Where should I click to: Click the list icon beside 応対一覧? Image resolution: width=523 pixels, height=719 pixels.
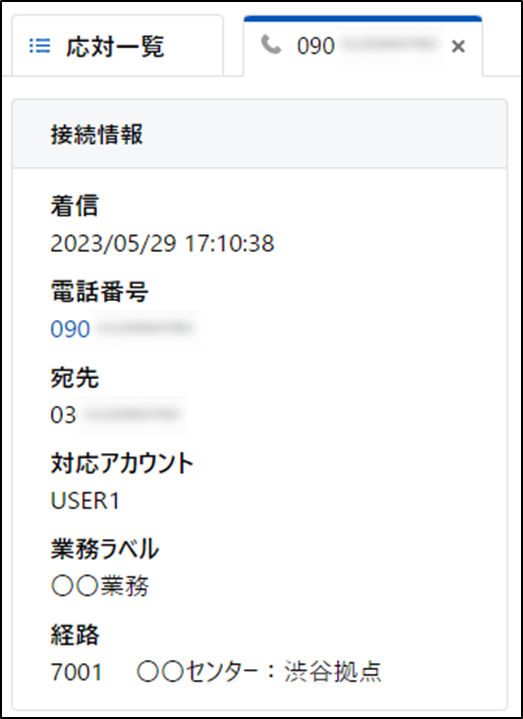point(40,46)
